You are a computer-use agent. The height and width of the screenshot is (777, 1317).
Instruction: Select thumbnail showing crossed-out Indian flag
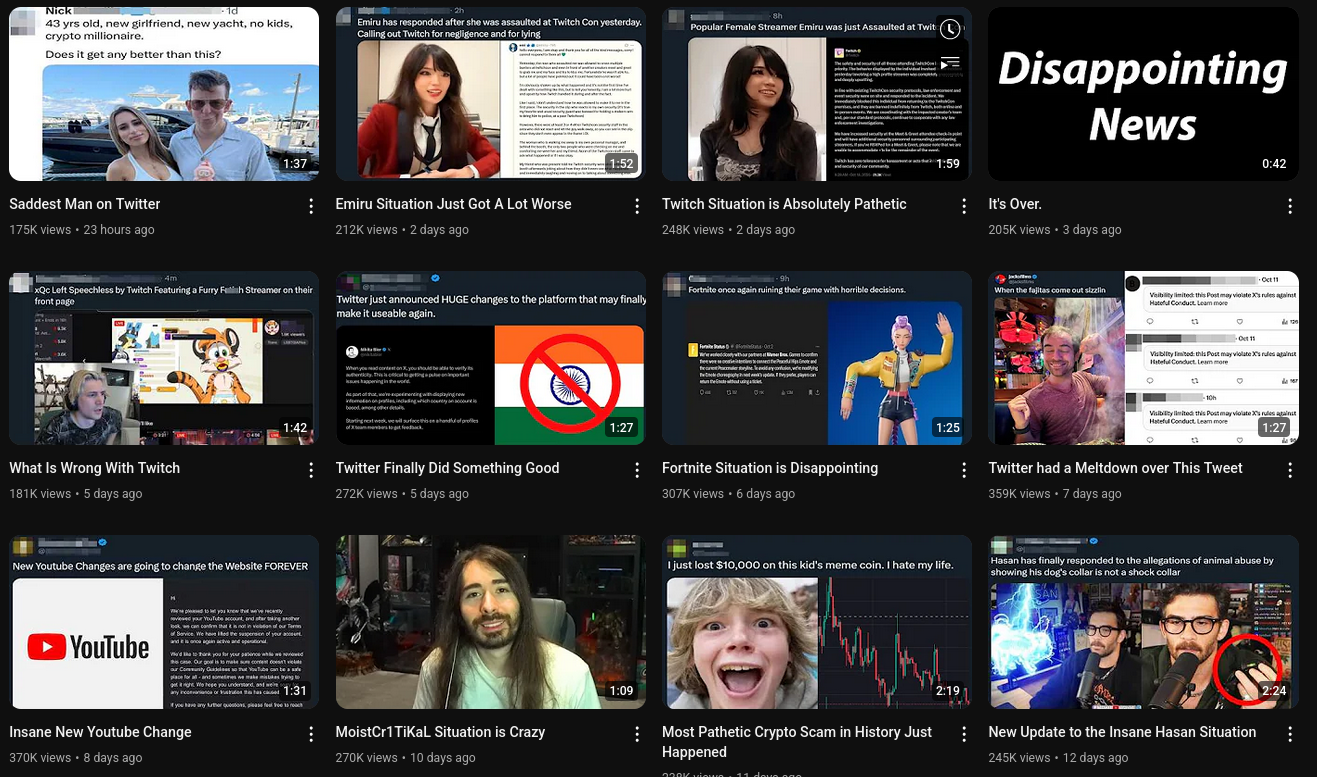(491, 358)
